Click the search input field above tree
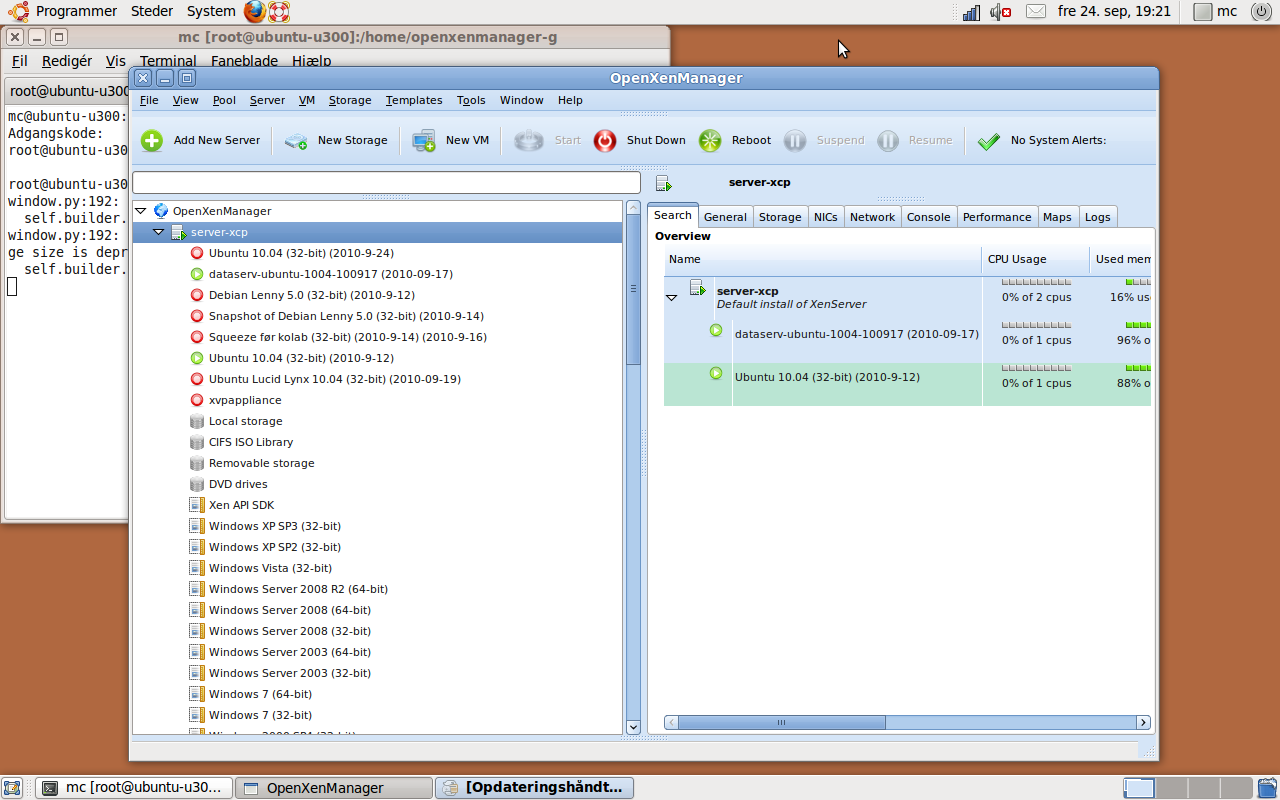The image size is (1280, 800). point(386,183)
